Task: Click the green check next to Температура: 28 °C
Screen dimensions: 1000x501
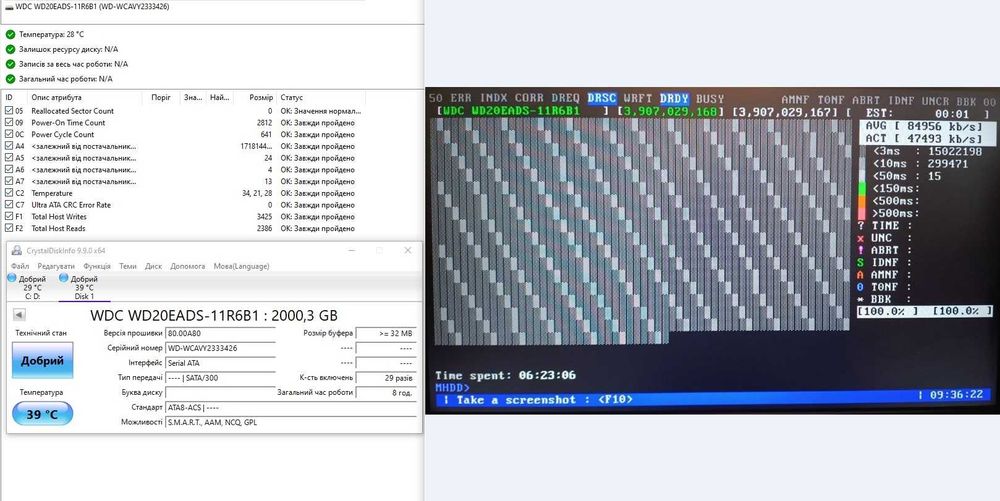Action: point(10,34)
